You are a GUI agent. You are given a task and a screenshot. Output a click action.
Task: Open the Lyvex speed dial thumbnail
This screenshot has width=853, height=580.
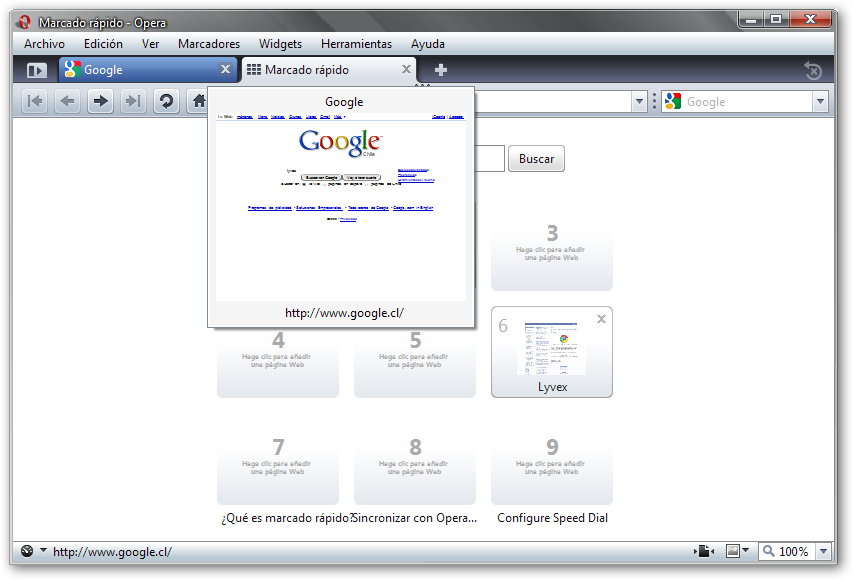pos(551,347)
